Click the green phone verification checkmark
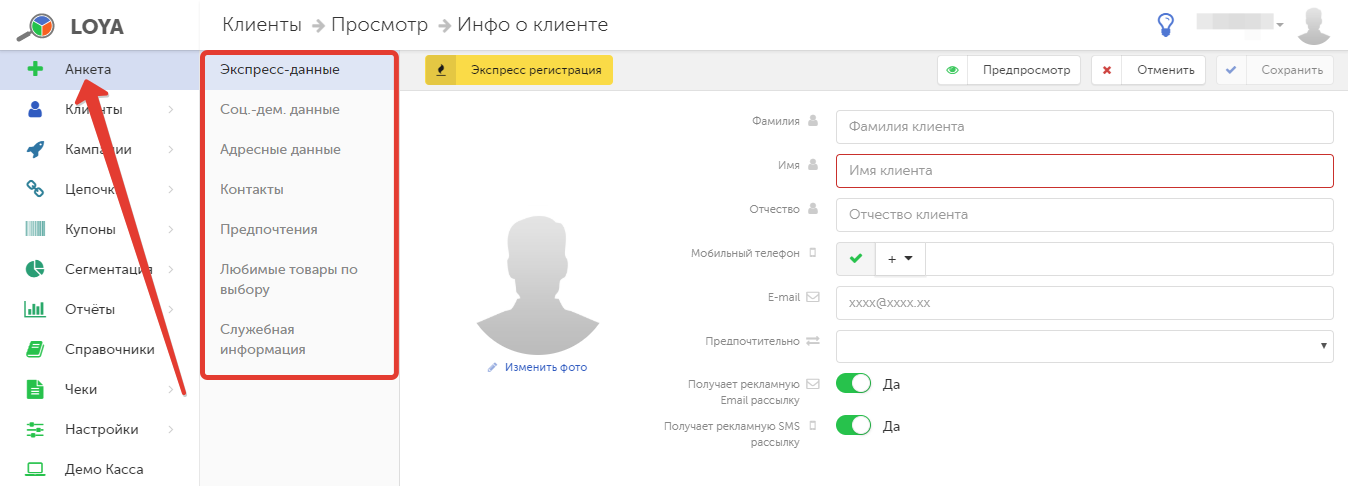The height and width of the screenshot is (486, 1348). coord(855,259)
